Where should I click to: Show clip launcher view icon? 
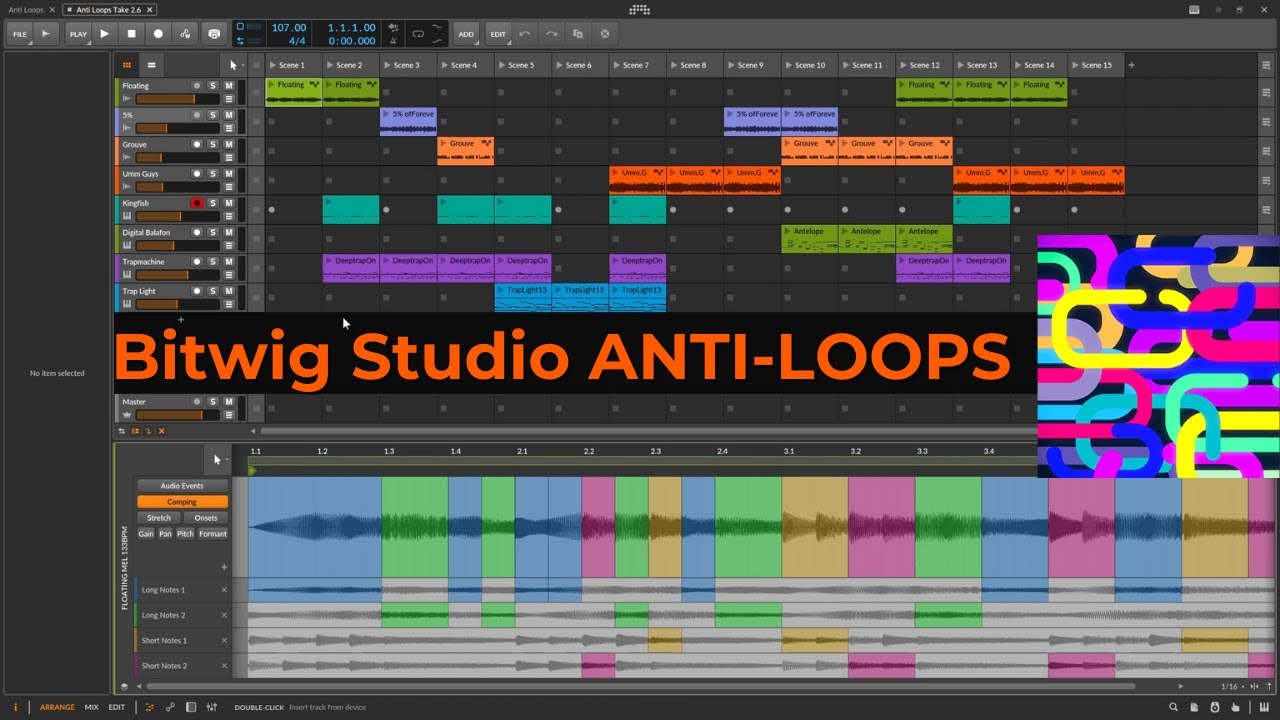click(127, 65)
